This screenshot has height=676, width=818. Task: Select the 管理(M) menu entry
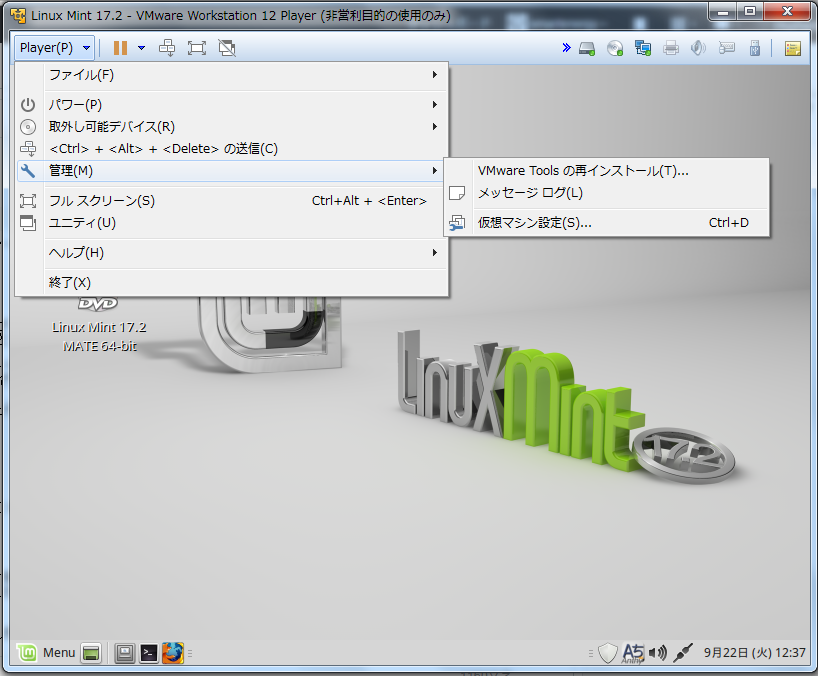click(232, 171)
